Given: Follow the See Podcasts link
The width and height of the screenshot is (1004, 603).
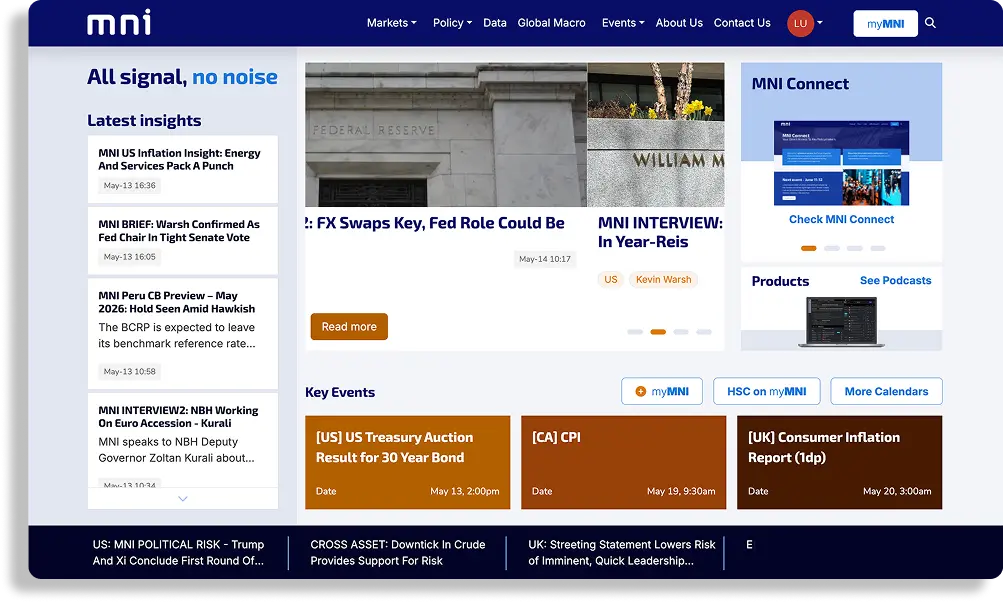Looking at the screenshot, I should click(x=895, y=280).
